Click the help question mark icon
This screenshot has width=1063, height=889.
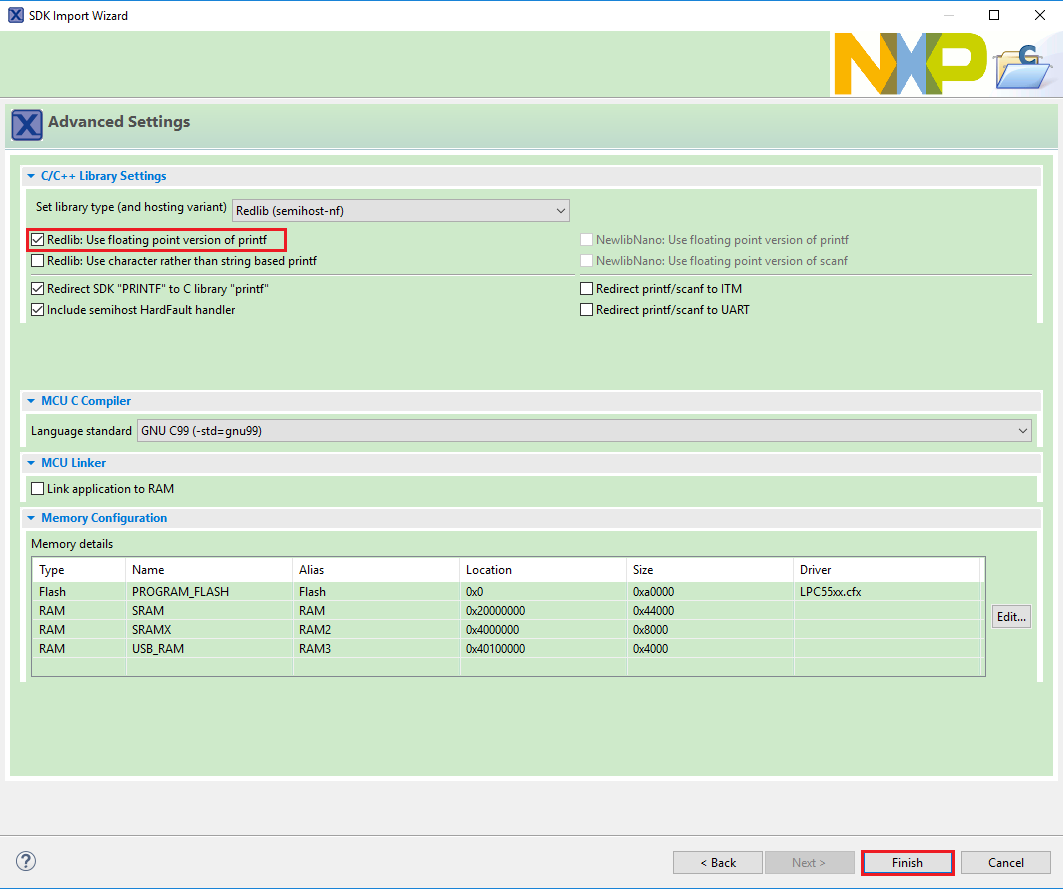pyautogui.click(x=26, y=861)
